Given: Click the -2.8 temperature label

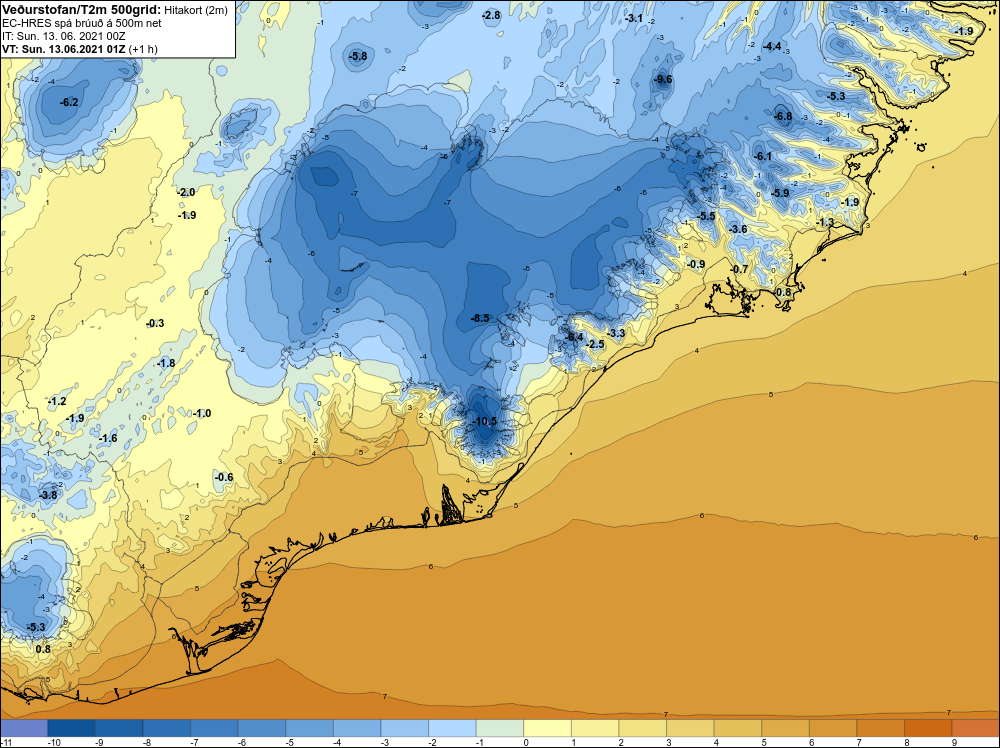Looking at the screenshot, I should 491,15.
